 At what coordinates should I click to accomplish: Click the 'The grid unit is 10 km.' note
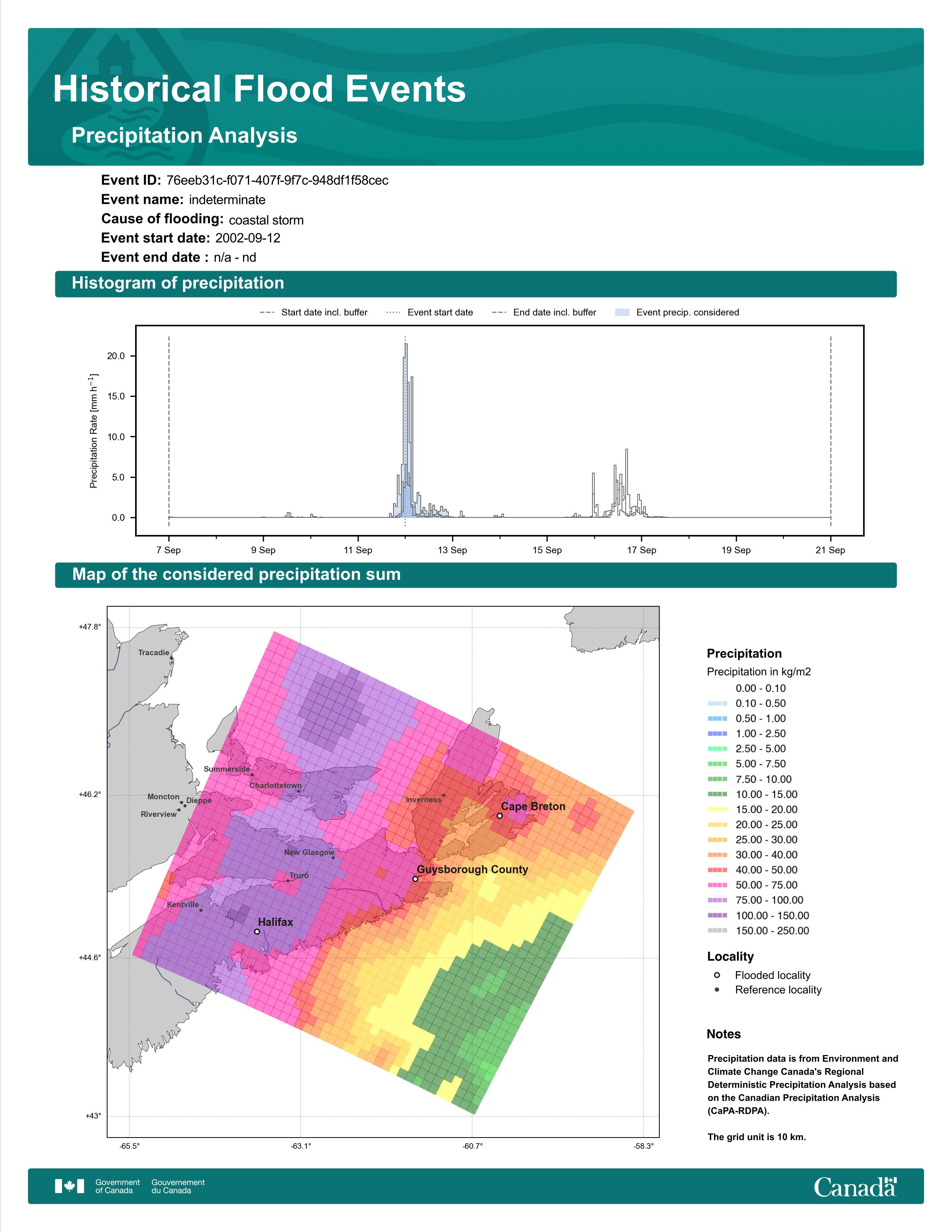[757, 1137]
